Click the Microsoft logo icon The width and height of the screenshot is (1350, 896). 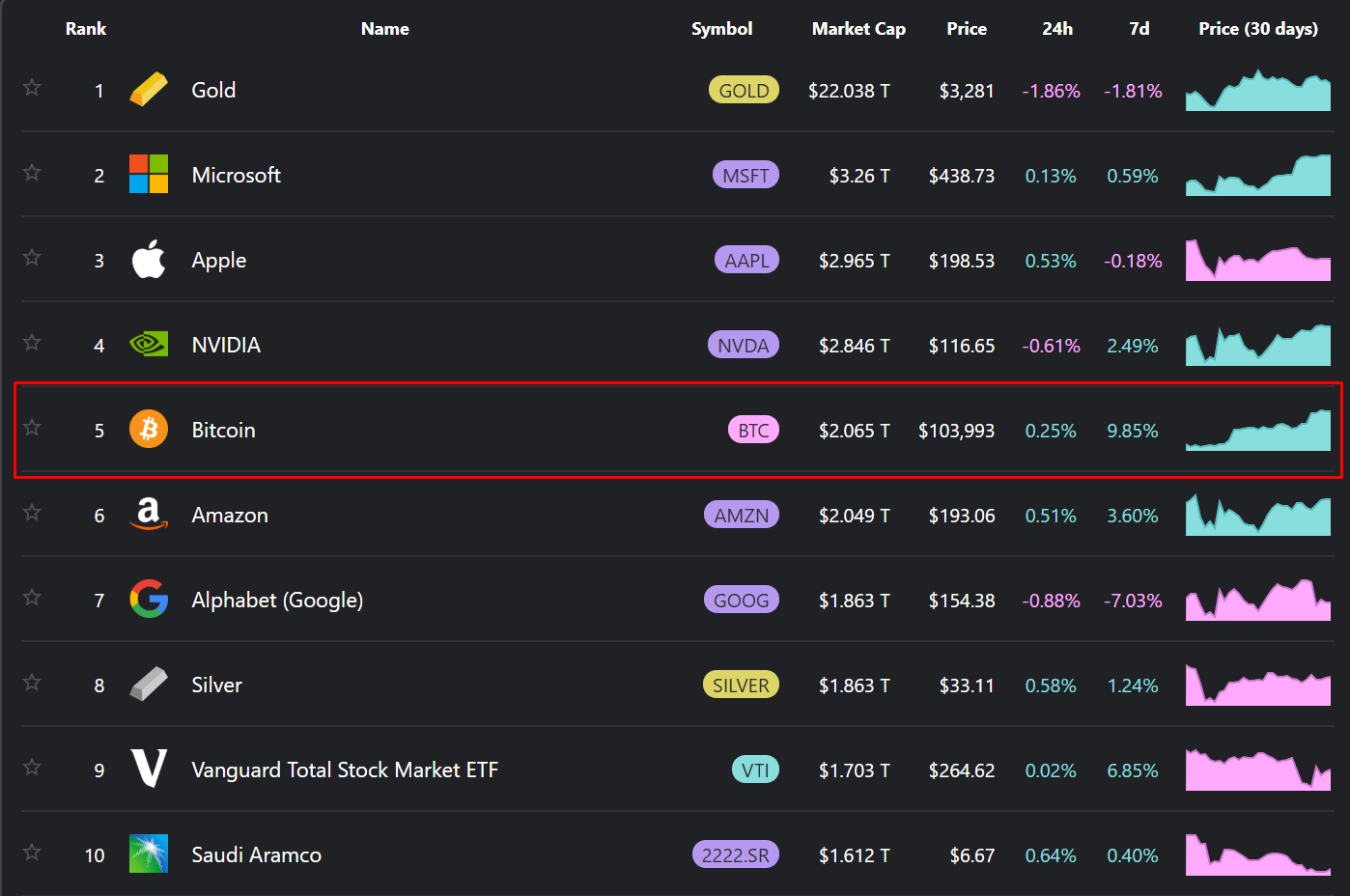(x=149, y=174)
